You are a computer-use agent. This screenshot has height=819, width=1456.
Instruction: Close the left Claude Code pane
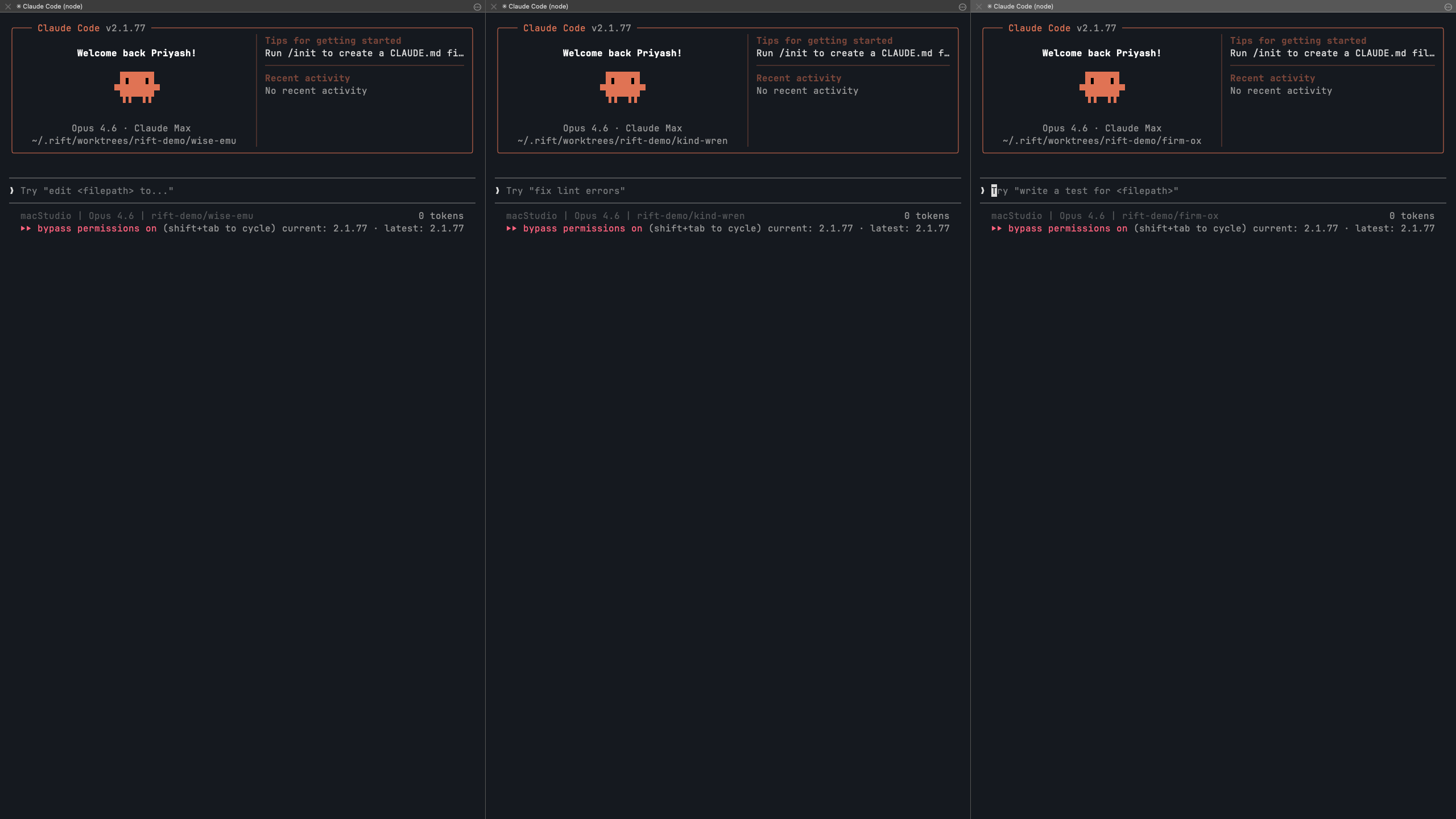pyautogui.click(x=8, y=7)
